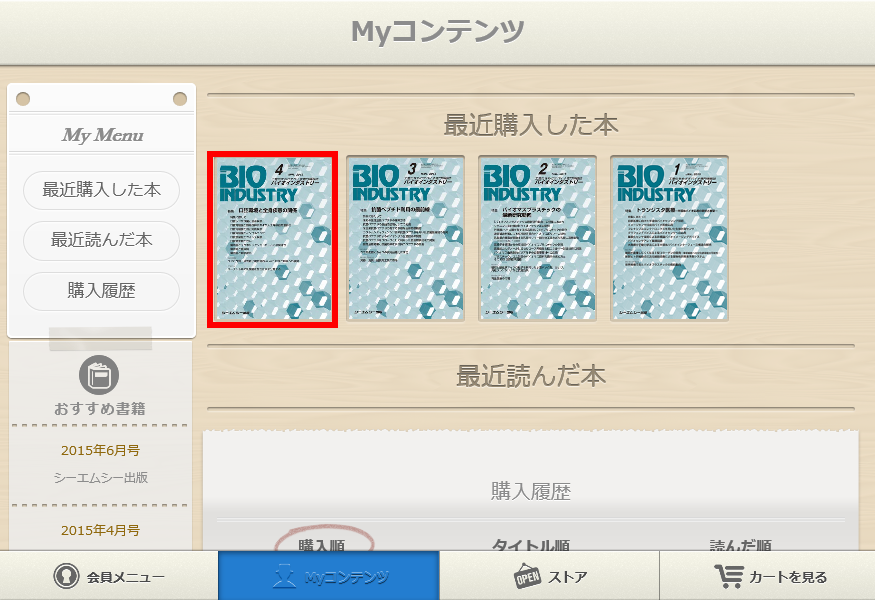Click the 最近読んだ本 section heading
This screenshot has height=600, width=875.
coord(531,376)
